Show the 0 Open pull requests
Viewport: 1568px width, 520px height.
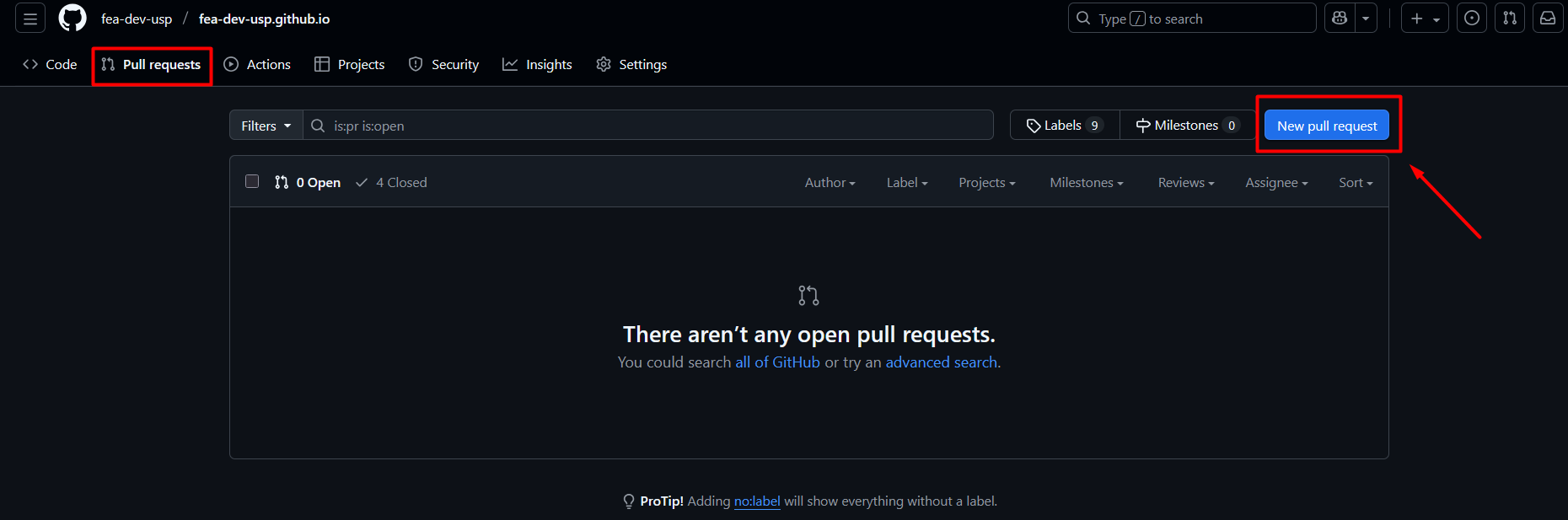click(x=309, y=183)
